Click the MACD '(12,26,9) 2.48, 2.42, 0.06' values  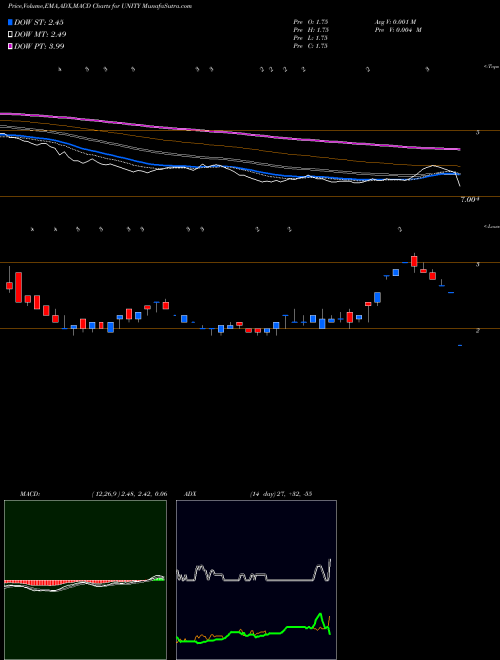[129, 493]
